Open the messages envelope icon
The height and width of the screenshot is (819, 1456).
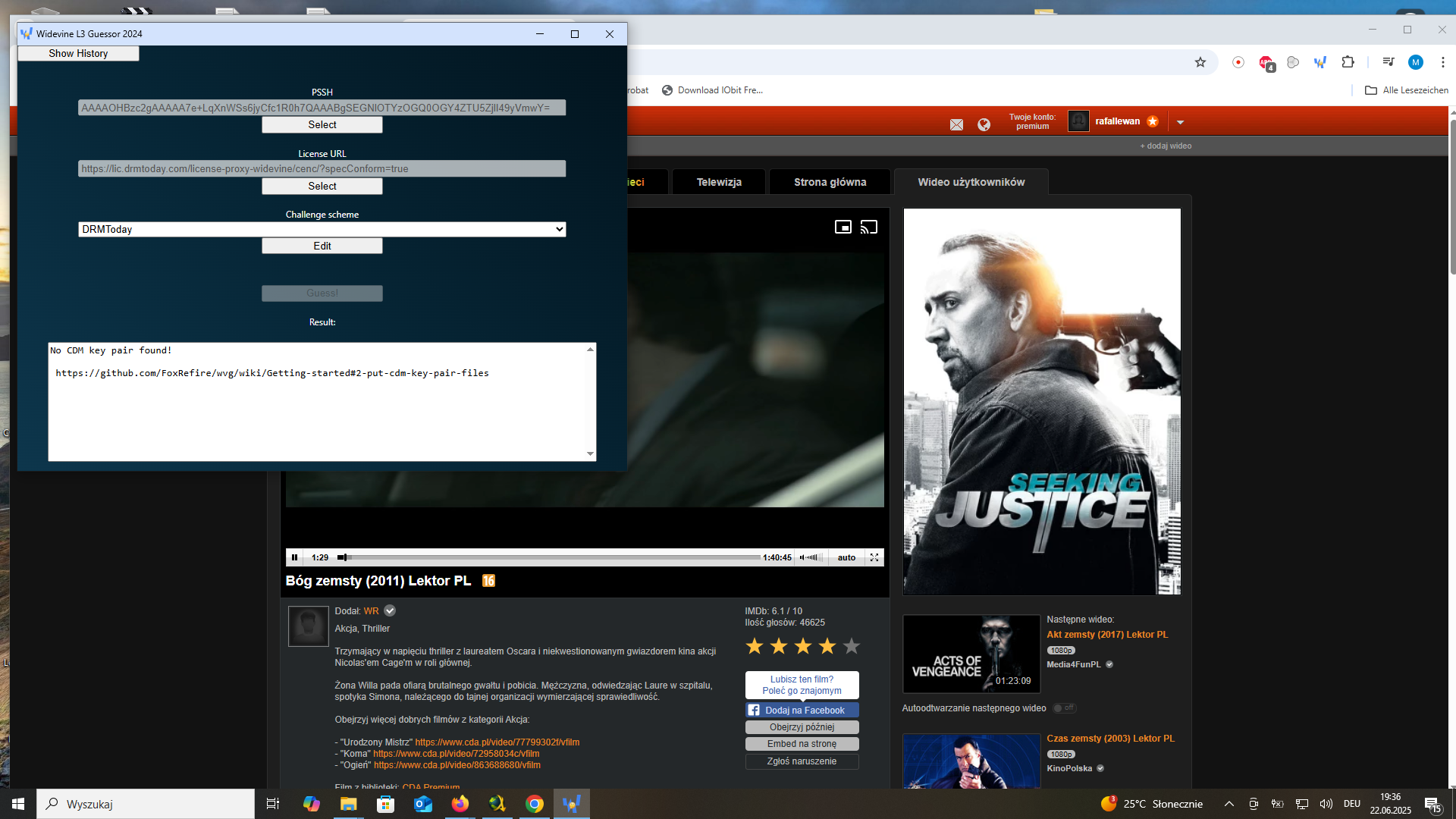coord(956,124)
